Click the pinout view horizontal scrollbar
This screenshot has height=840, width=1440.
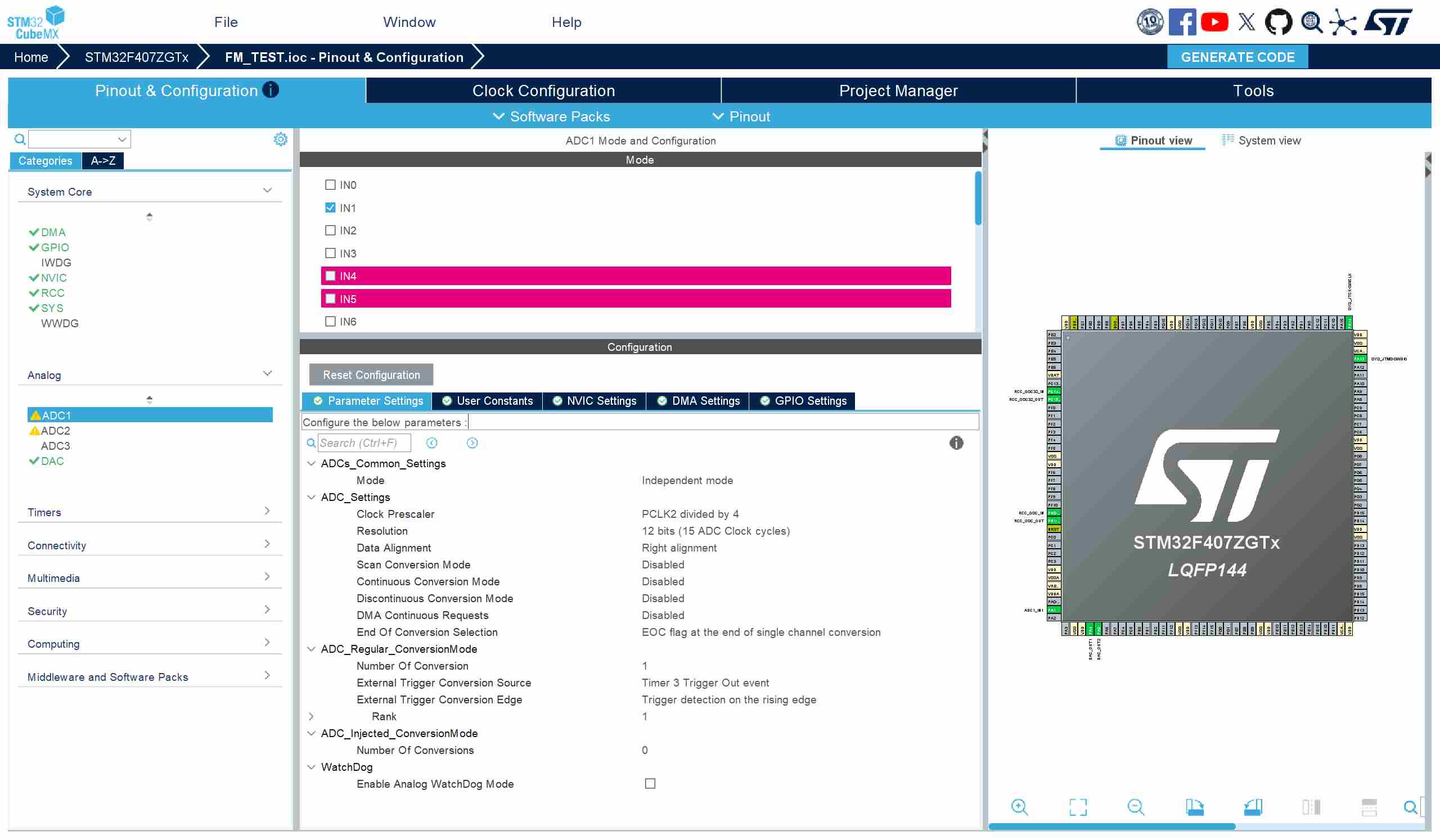(1111, 827)
